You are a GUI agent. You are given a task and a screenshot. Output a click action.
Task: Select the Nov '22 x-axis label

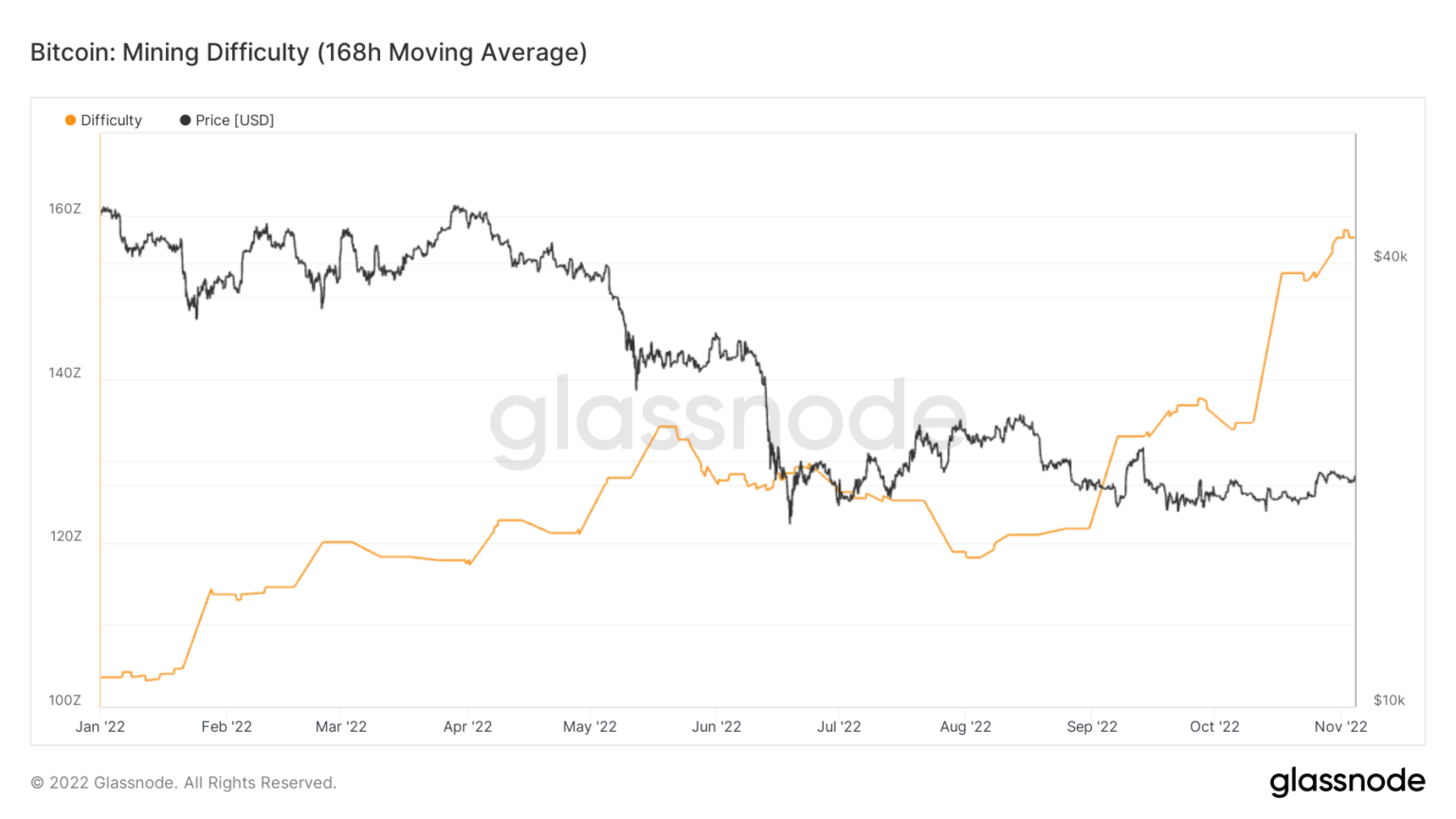point(1341,727)
